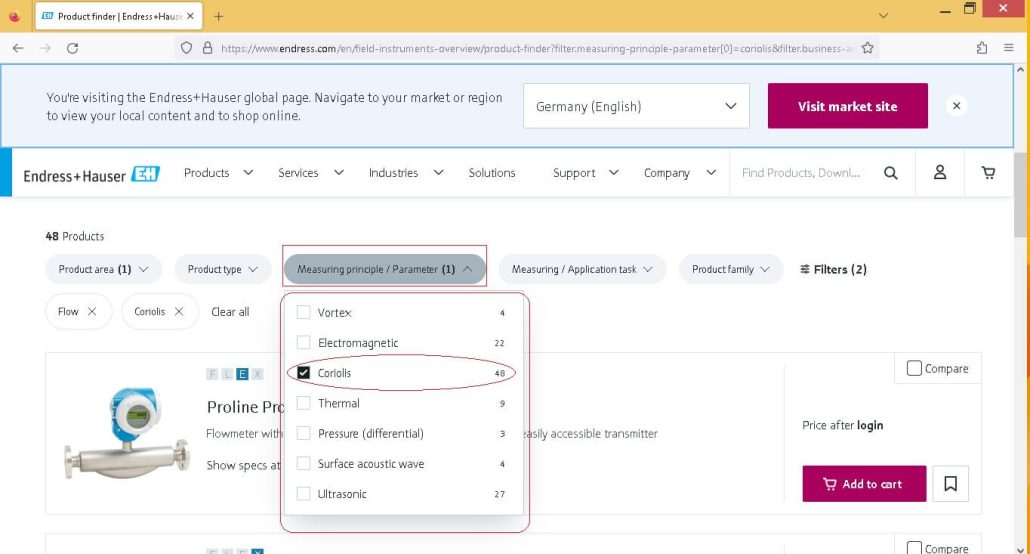Bookmark this page with star icon
This screenshot has width=1030, height=554.
coord(867,48)
